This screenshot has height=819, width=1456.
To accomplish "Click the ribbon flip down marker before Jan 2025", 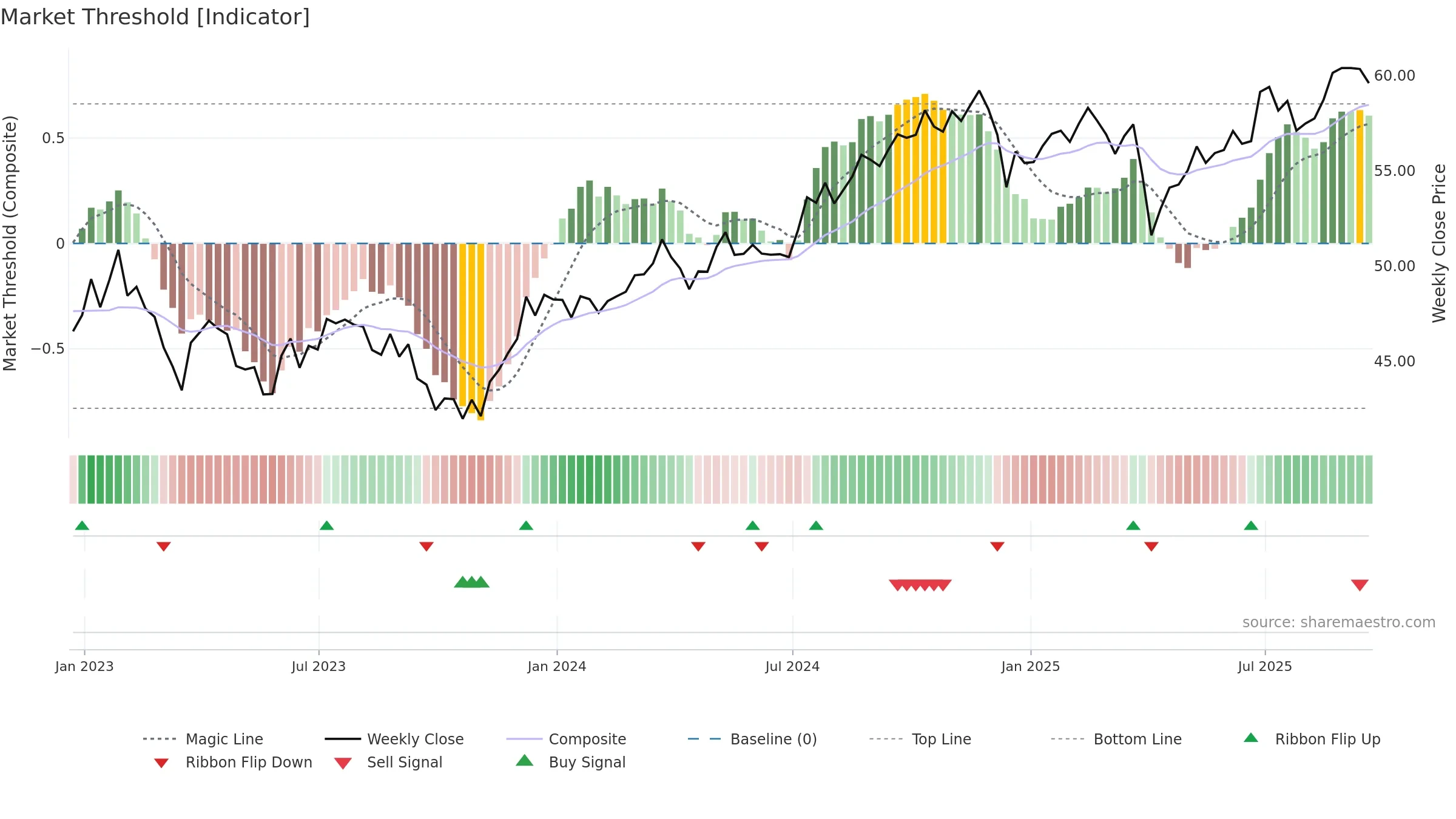I will click(x=997, y=547).
